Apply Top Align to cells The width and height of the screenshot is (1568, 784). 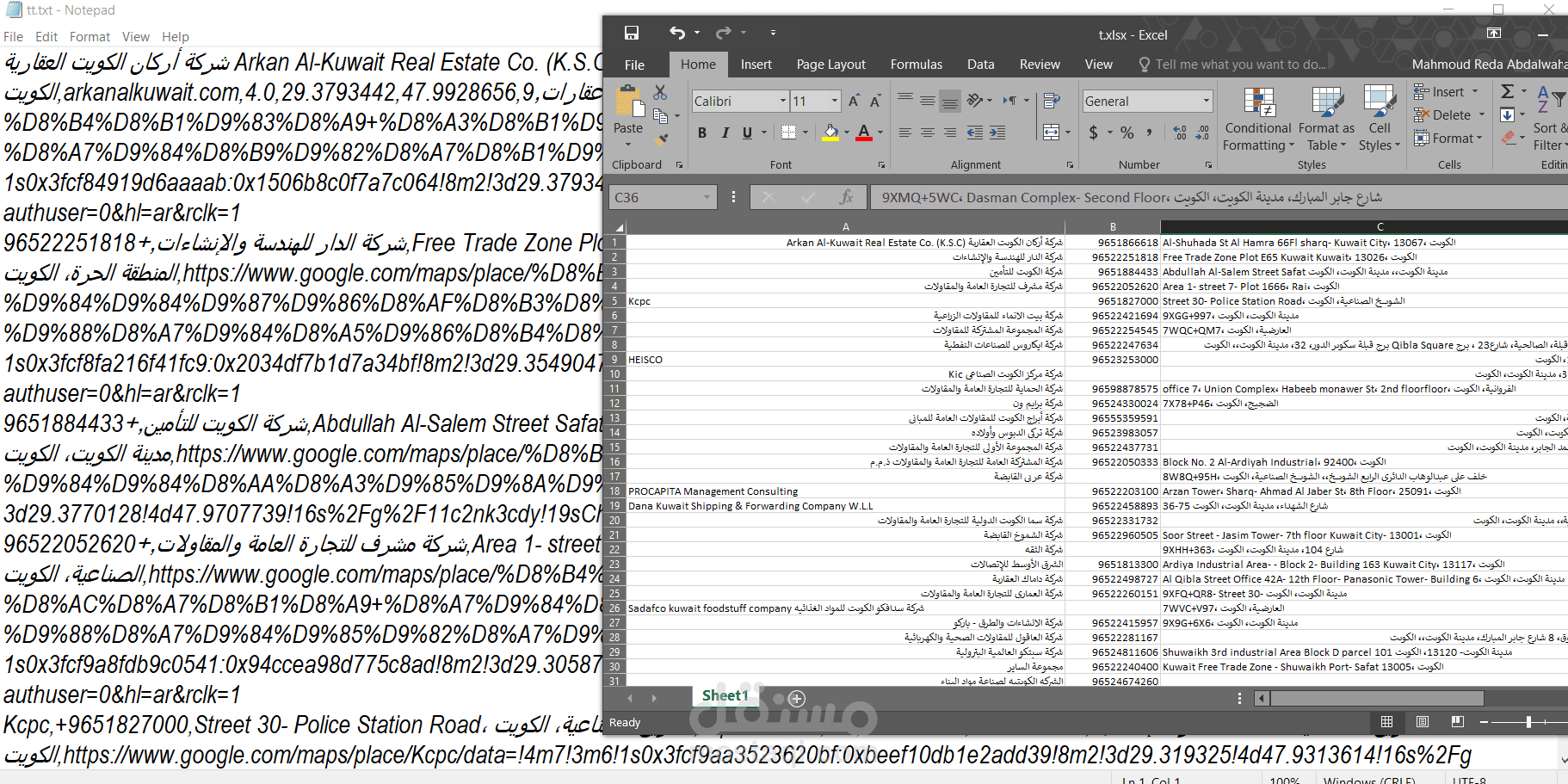point(905,101)
